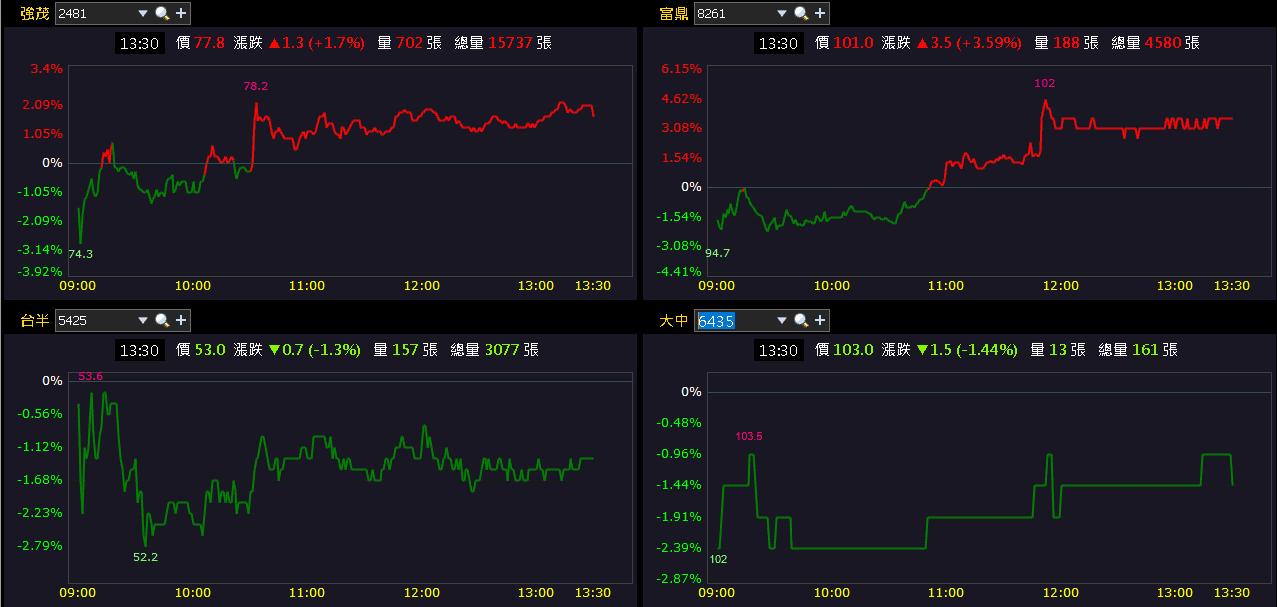The height and width of the screenshot is (607, 1277).
Task: Click the search magnifier beside stock code 2481
Action: (x=161, y=13)
